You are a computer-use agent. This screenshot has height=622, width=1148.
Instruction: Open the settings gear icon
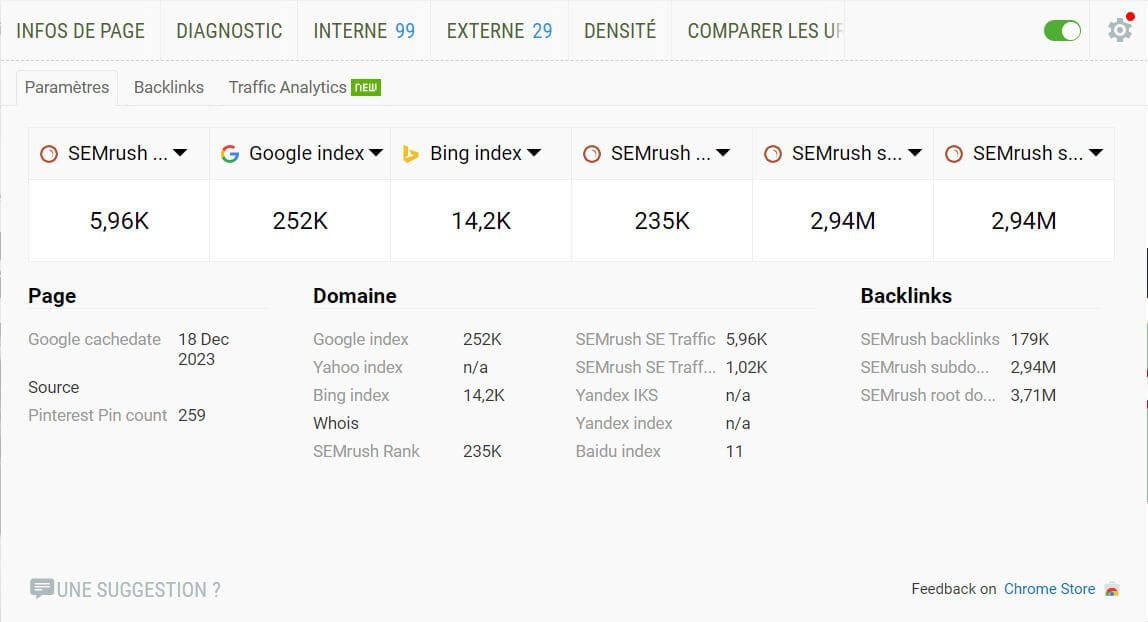pos(1119,30)
